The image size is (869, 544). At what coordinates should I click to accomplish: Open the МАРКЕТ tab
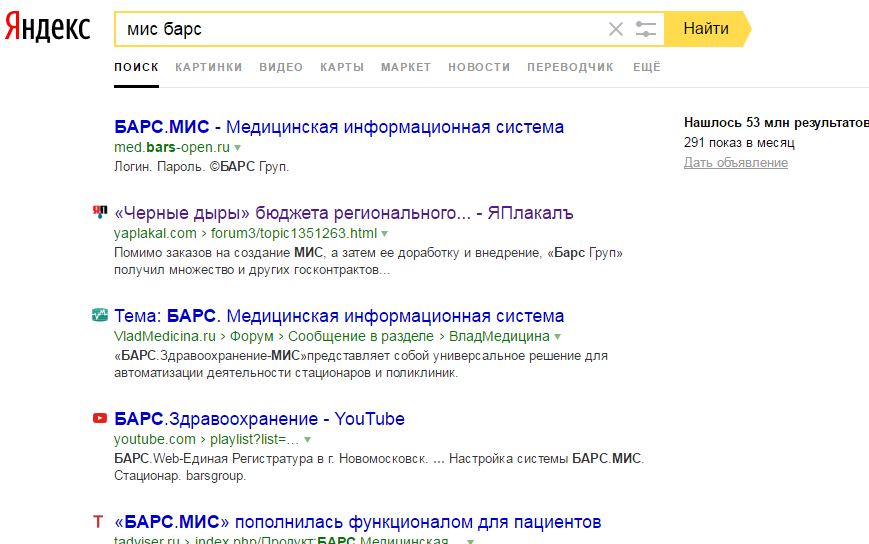[x=406, y=67]
